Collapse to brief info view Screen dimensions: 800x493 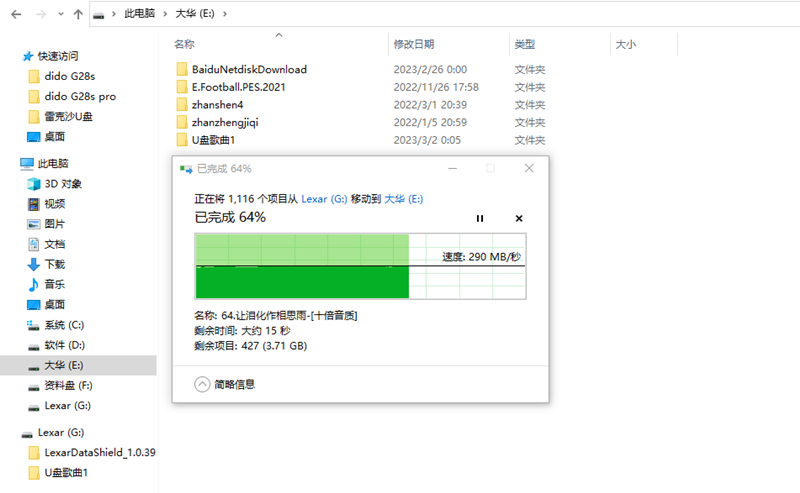[x=202, y=383]
